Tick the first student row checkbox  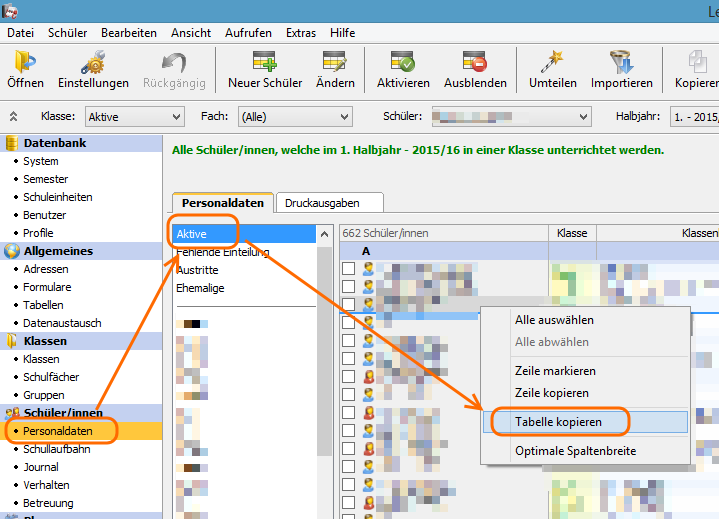(x=349, y=268)
